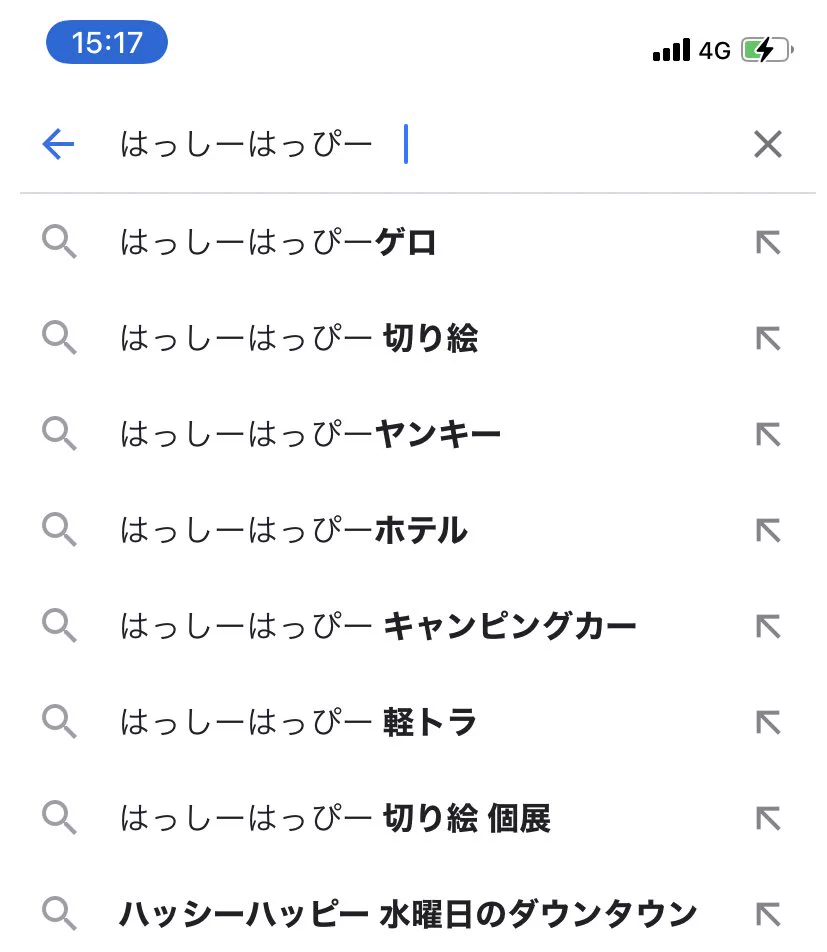Tap the magnifier icon beside ゲロ suggestion
Screen dimensions: 827x952
point(59,242)
